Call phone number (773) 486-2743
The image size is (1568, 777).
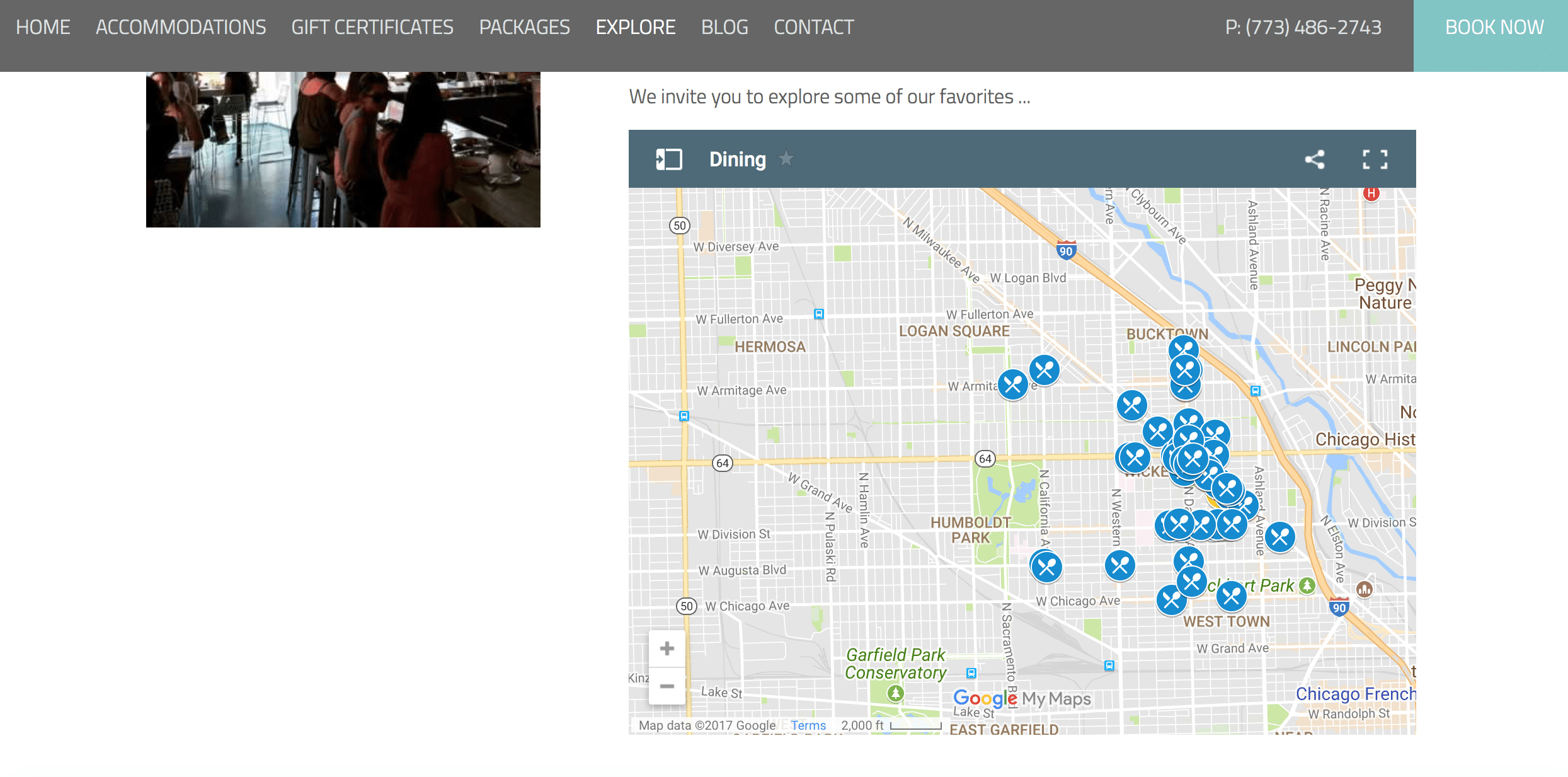(x=1303, y=27)
